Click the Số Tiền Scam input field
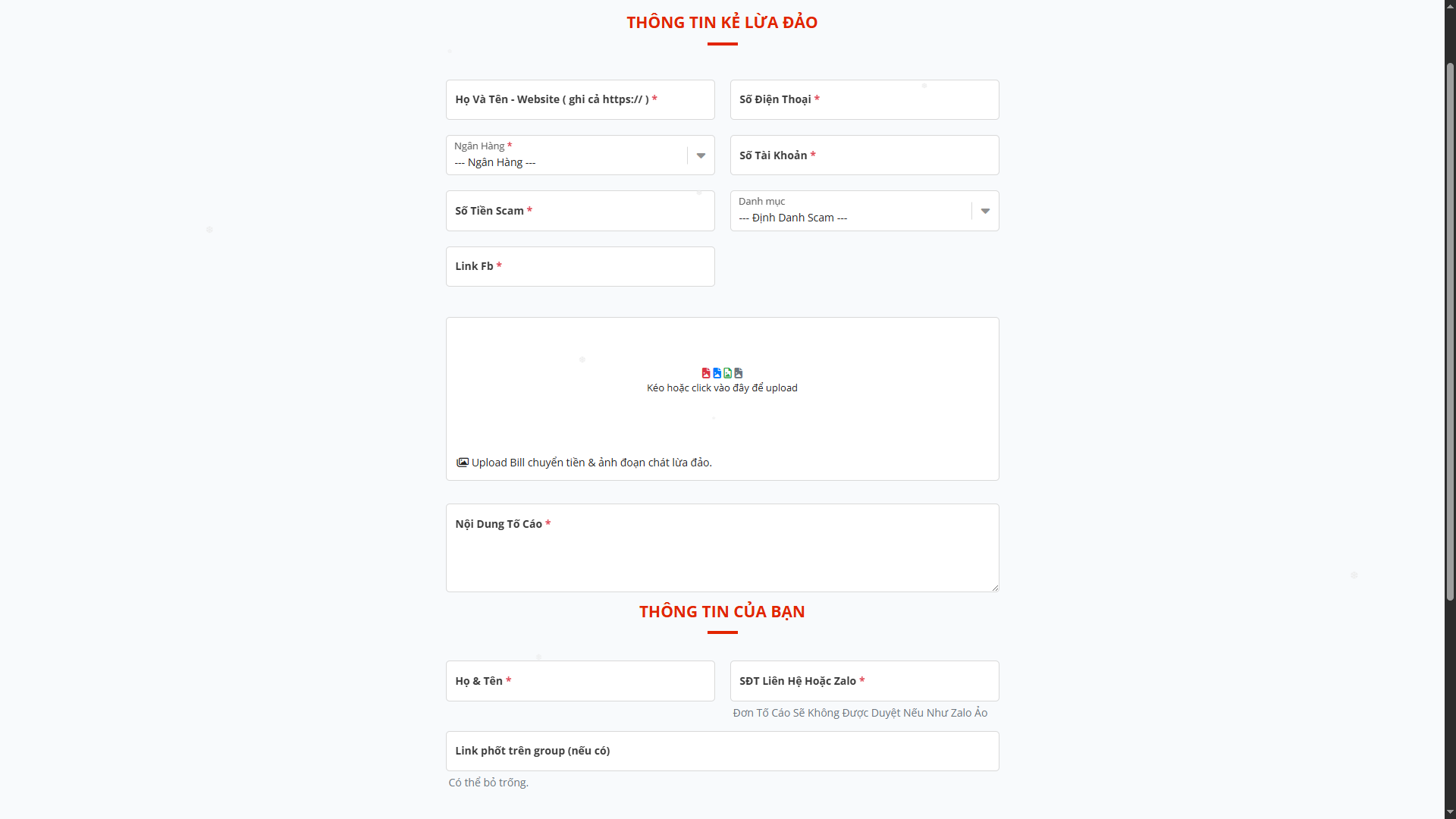 tap(580, 210)
